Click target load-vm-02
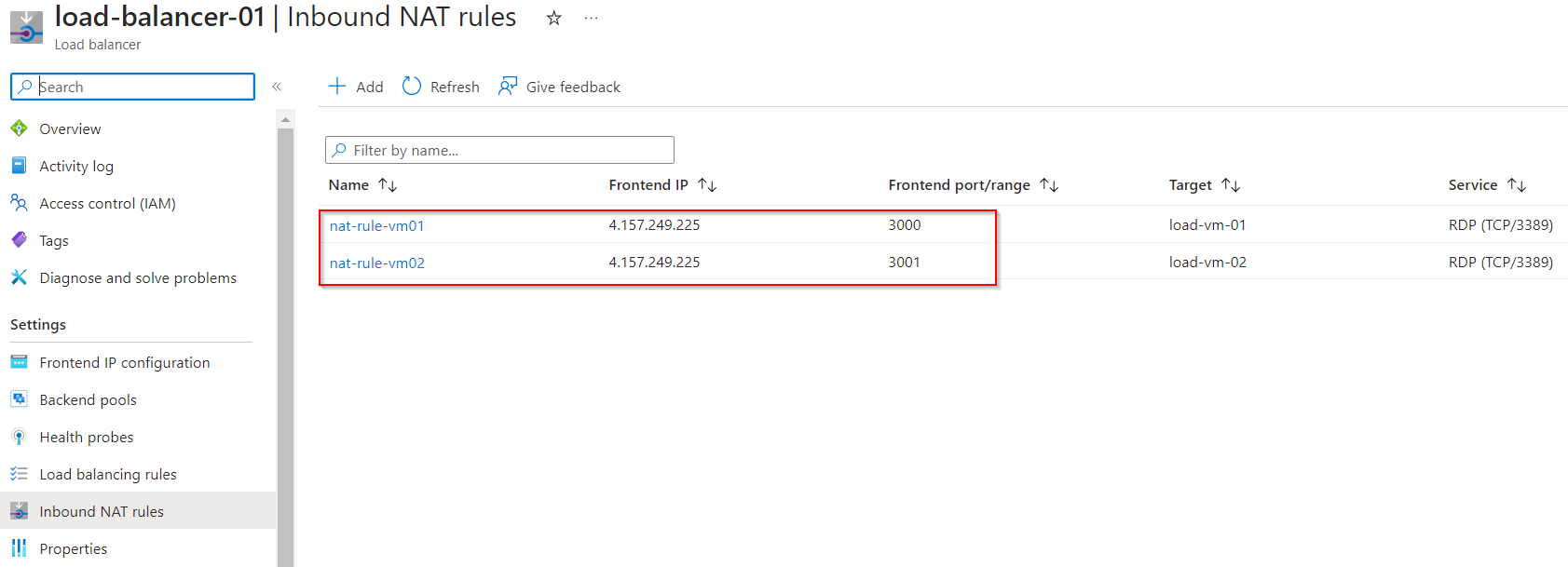 (1207, 262)
